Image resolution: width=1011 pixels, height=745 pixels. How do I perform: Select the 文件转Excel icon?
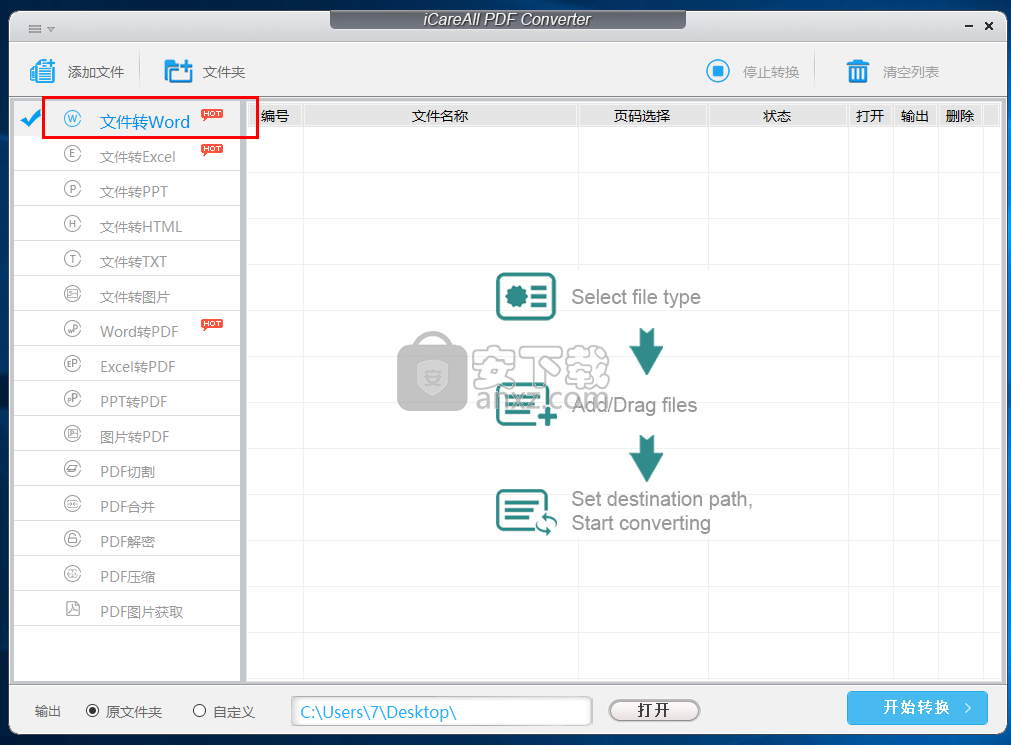[72, 154]
